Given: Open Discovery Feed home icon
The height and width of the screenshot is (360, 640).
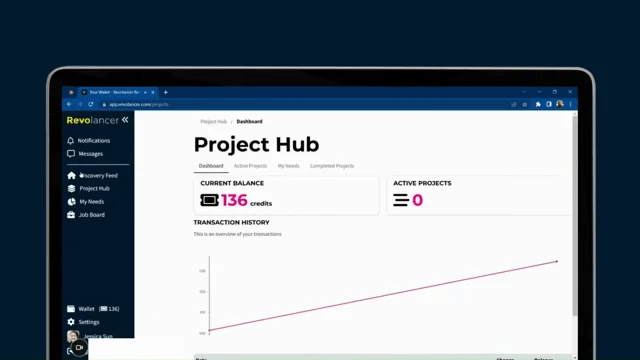Looking at the screenshot, I should coord(71,176).
